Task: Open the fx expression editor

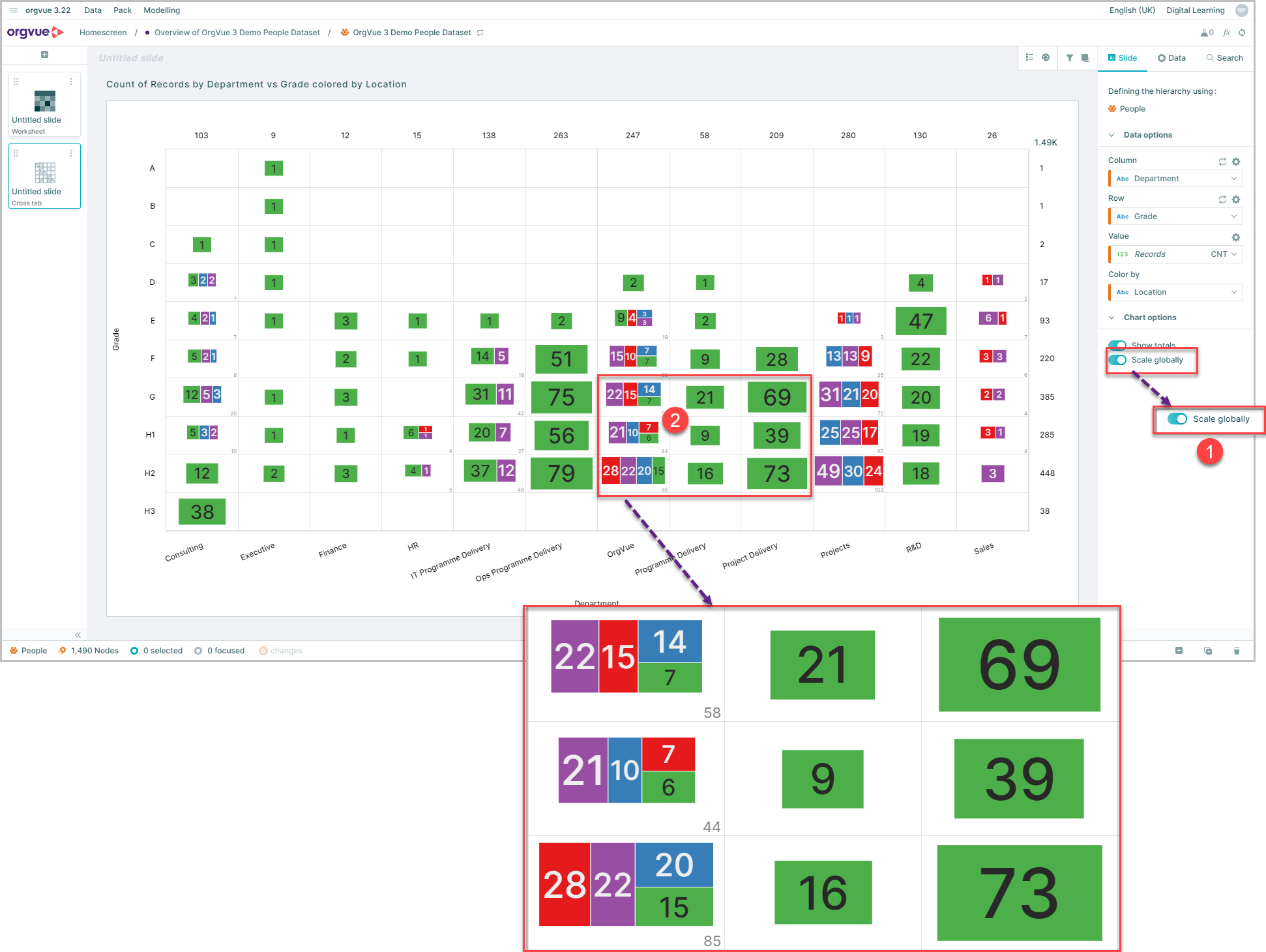Action: pyautogui.click(x=1226, y=33)
